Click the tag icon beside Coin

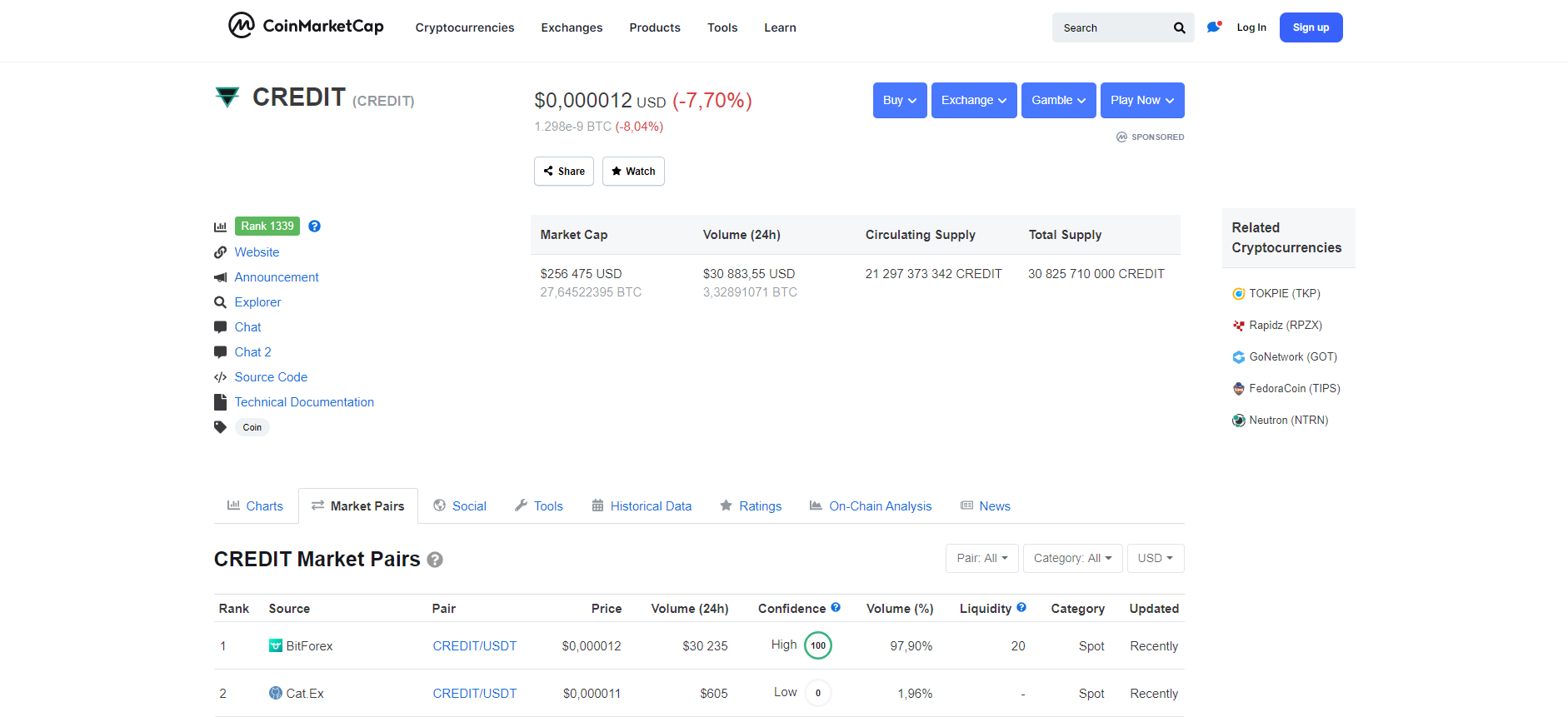pos(220,427)
